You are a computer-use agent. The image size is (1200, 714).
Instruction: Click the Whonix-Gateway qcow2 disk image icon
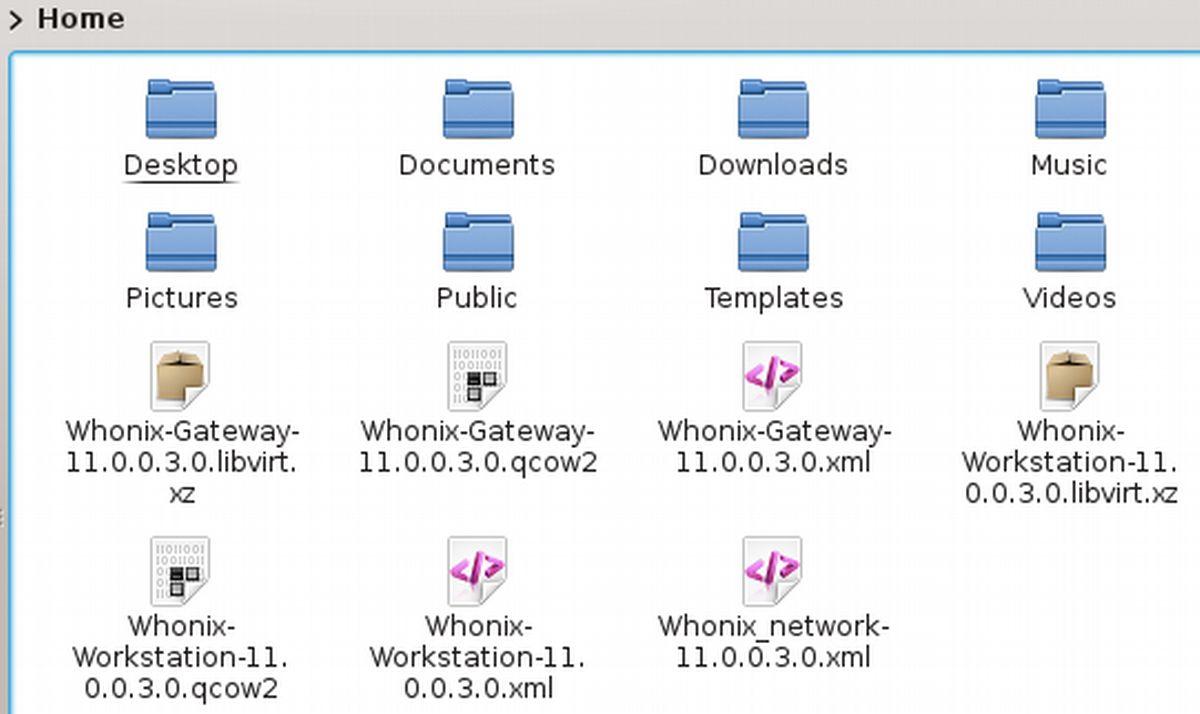click(477, 376)
